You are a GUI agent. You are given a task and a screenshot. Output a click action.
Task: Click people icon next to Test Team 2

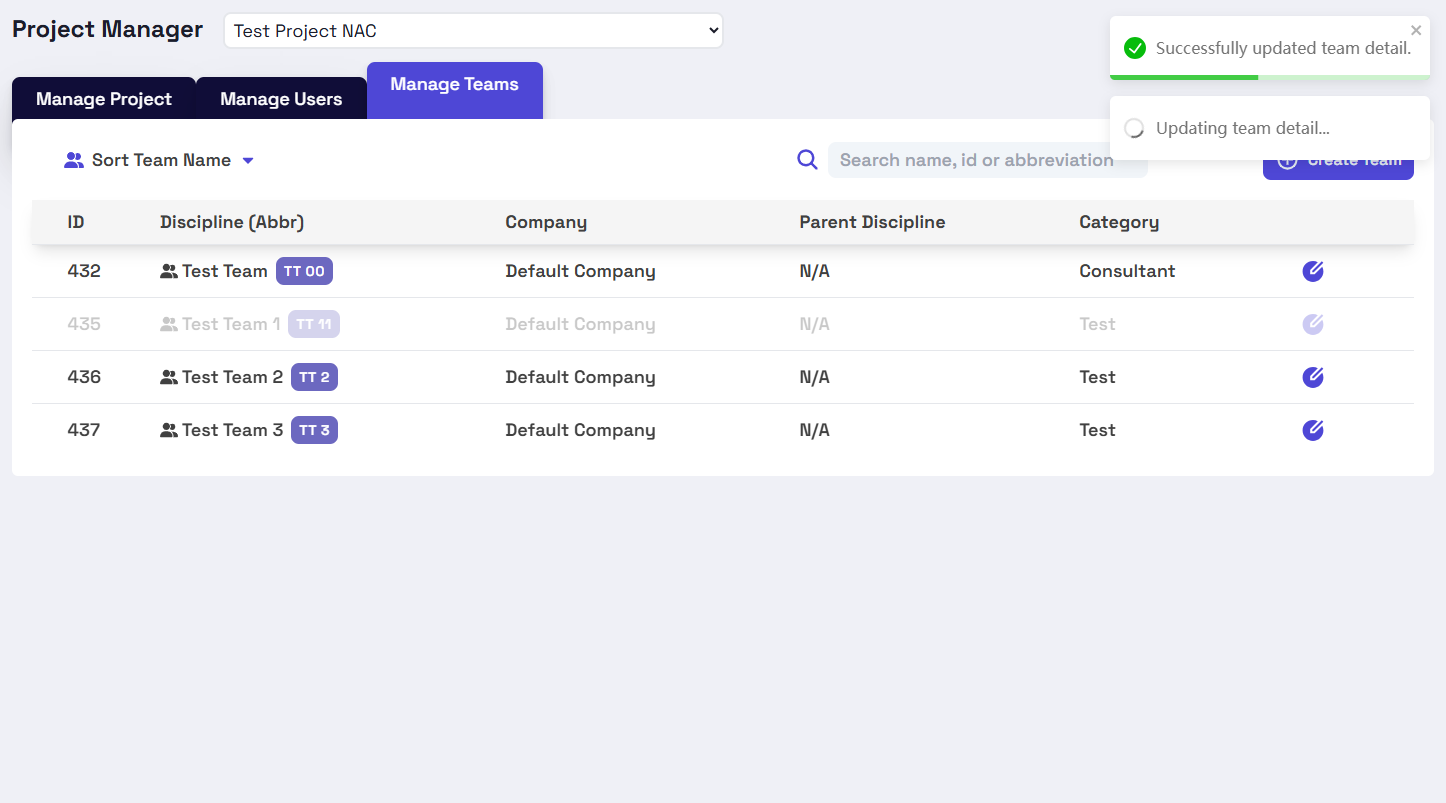click(x=169, y=377)
